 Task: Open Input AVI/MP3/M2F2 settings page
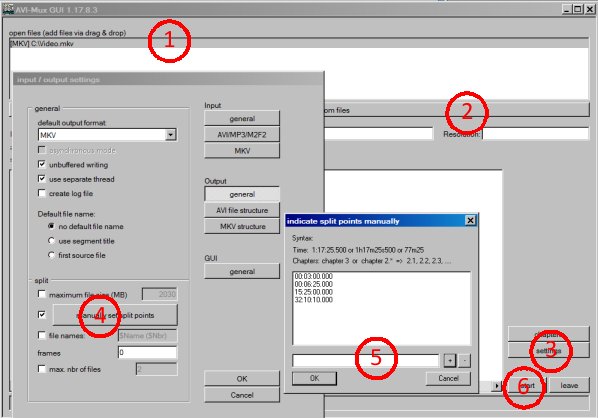(x=242, y=135)
